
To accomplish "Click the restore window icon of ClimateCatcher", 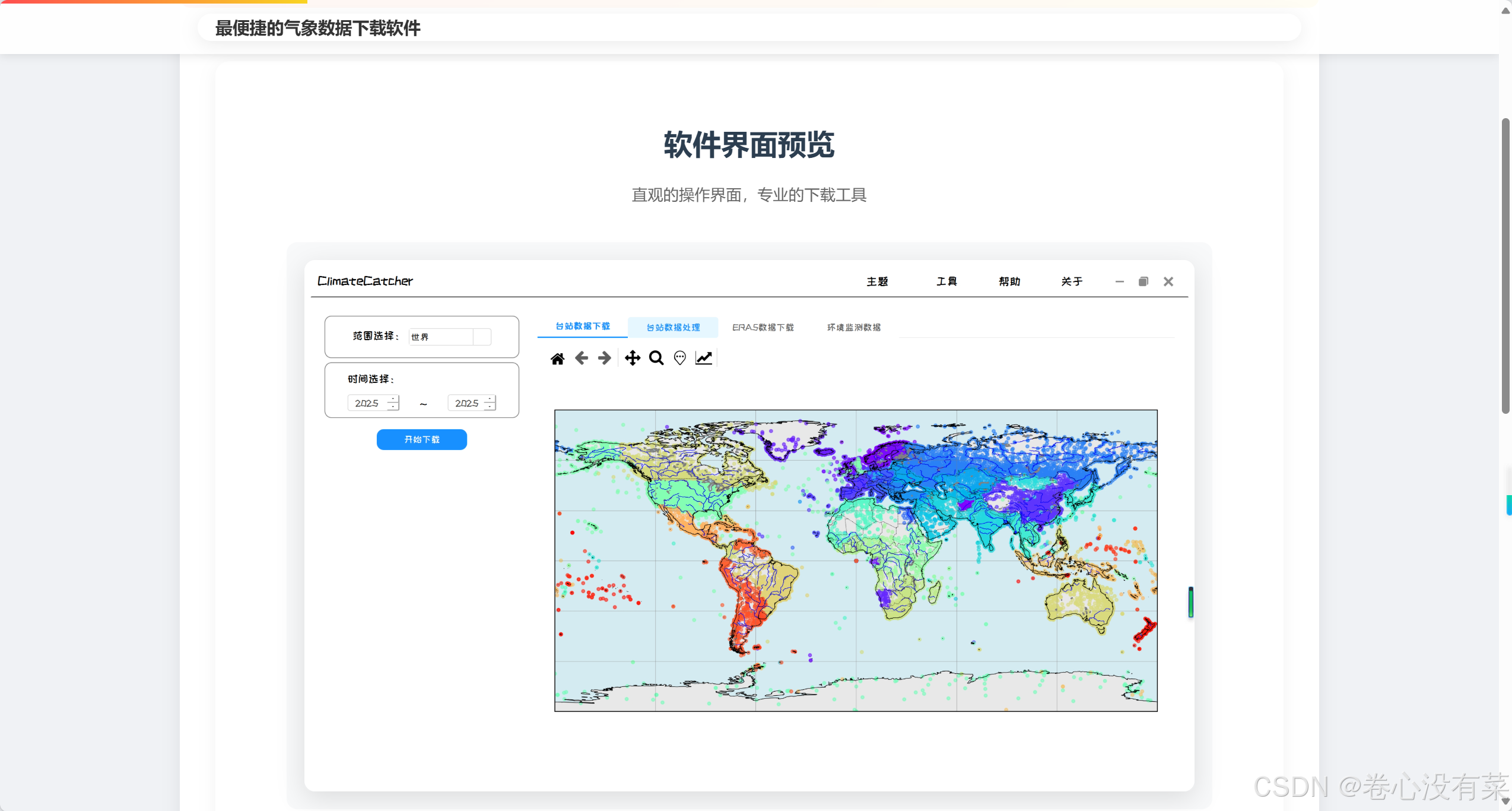I will (1143, 281).
